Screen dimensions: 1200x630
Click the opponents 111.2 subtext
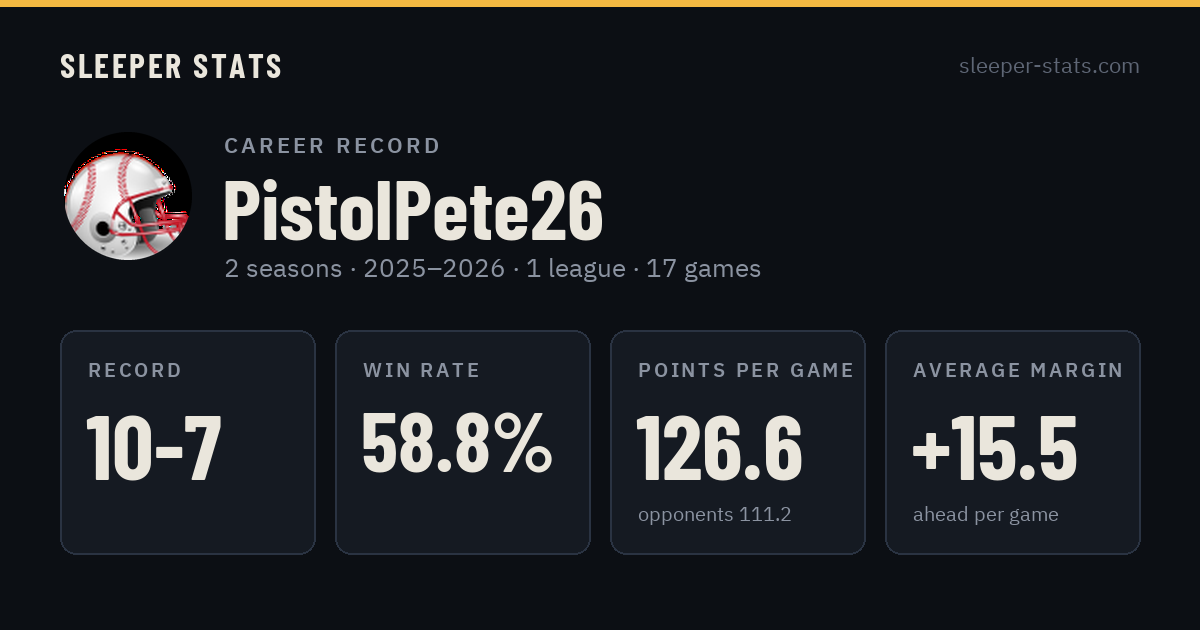(x=715, y=515)
